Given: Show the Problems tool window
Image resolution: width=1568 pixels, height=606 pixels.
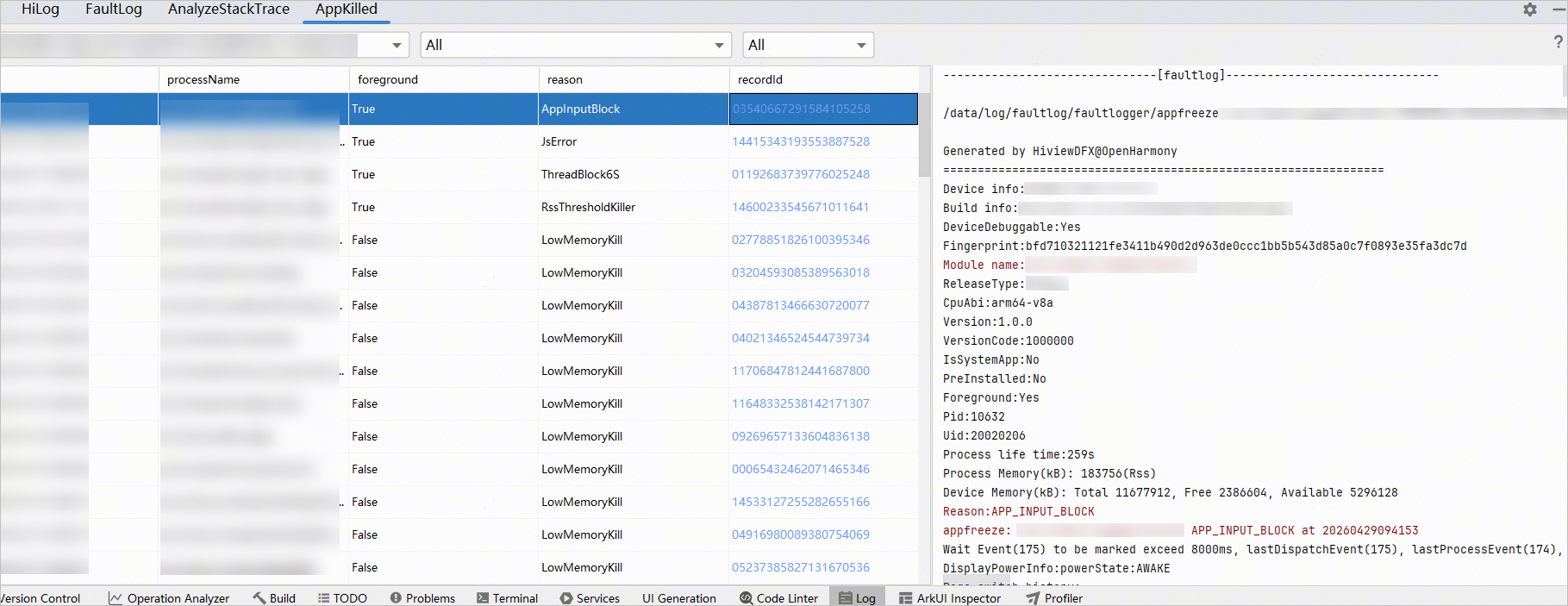Looking at the screenshot, I should point(422,597).
